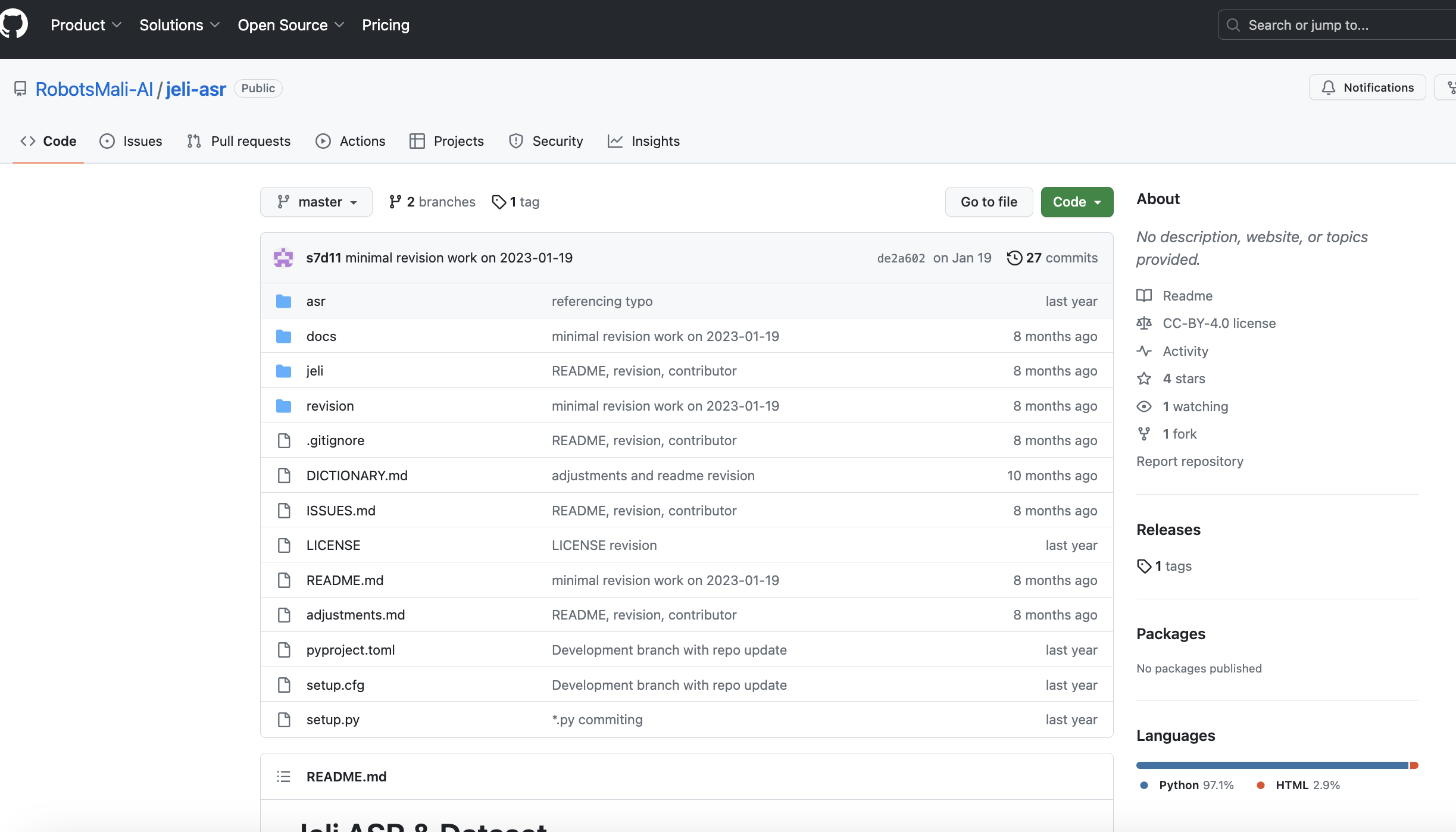Open the green Code dropdown

pos(1076,202)
